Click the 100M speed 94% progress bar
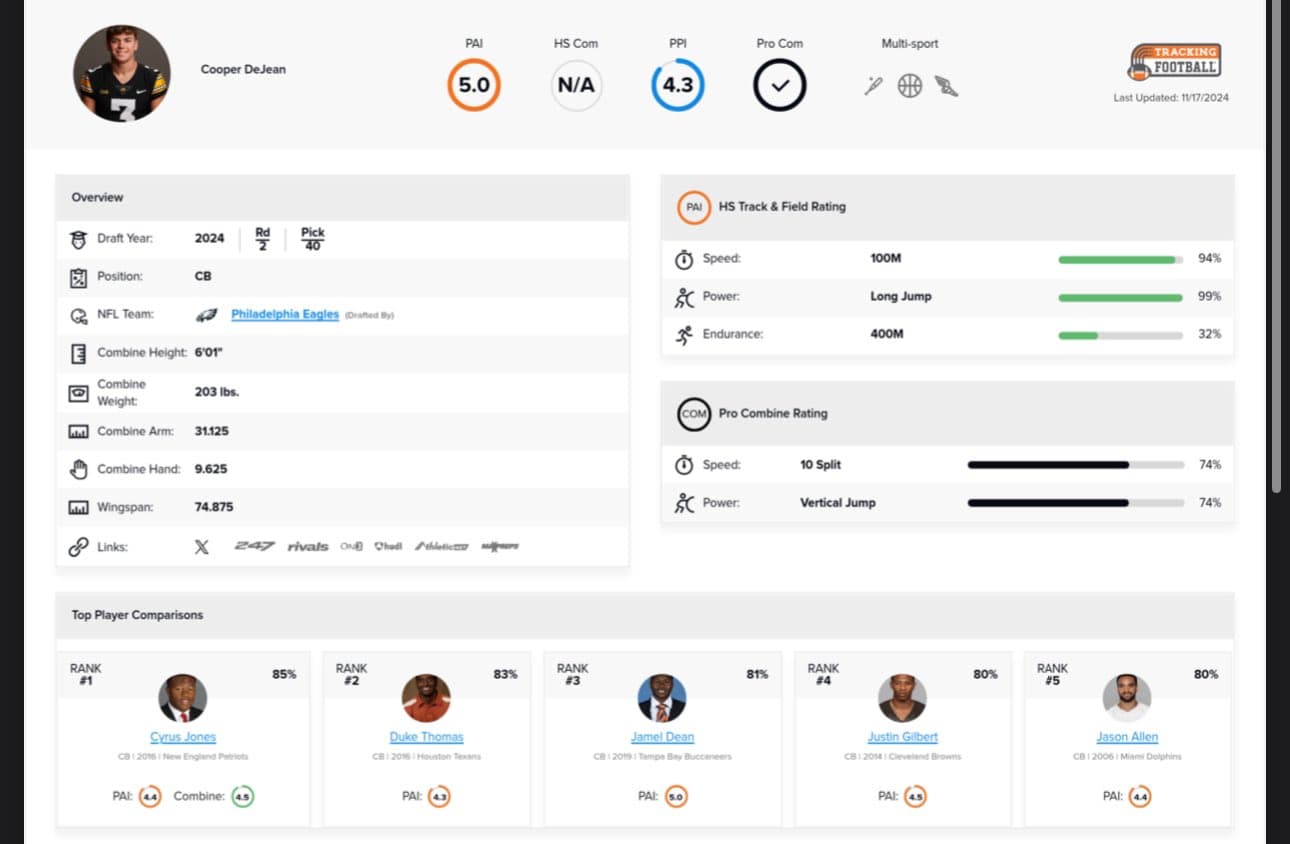 1121,259
